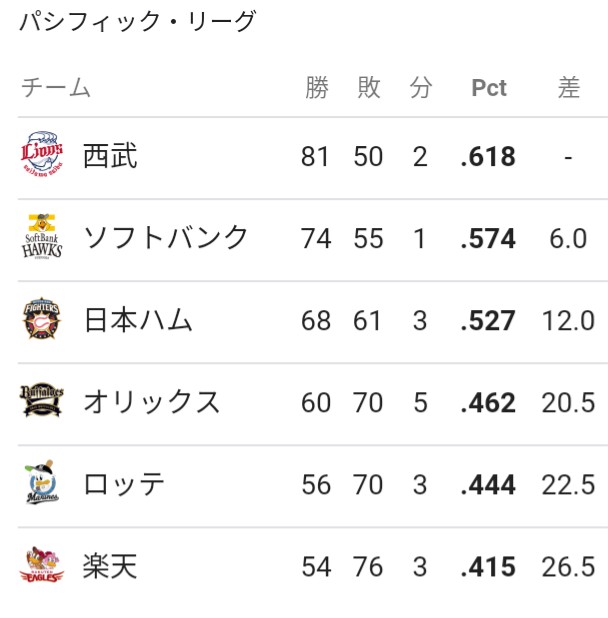Screen dimensions: 608x618
Task: Open the 楽天 team name
Action: pos(110,566)
